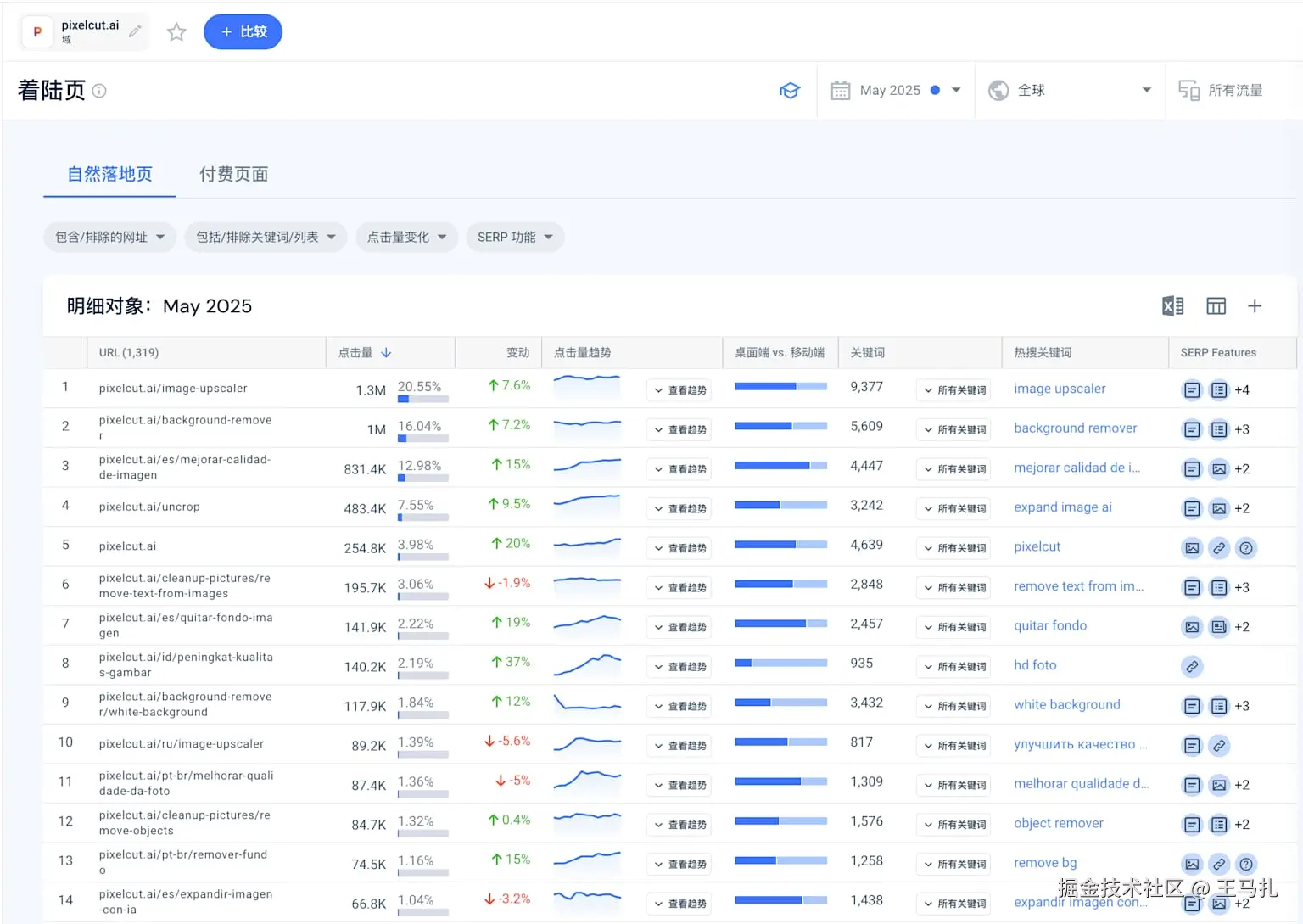Click the pixelcut.ai/image-upscaler URL

[x=173, y=388]
